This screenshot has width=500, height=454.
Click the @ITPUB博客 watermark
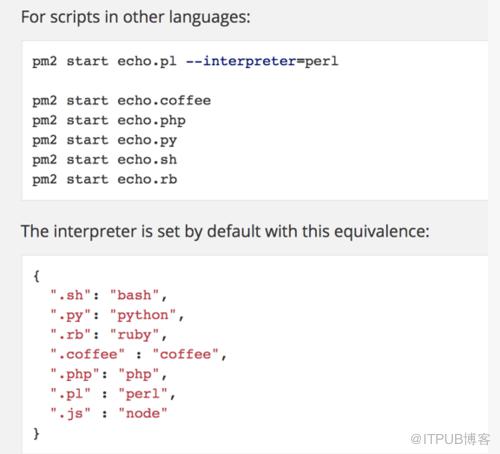point(450,439)
